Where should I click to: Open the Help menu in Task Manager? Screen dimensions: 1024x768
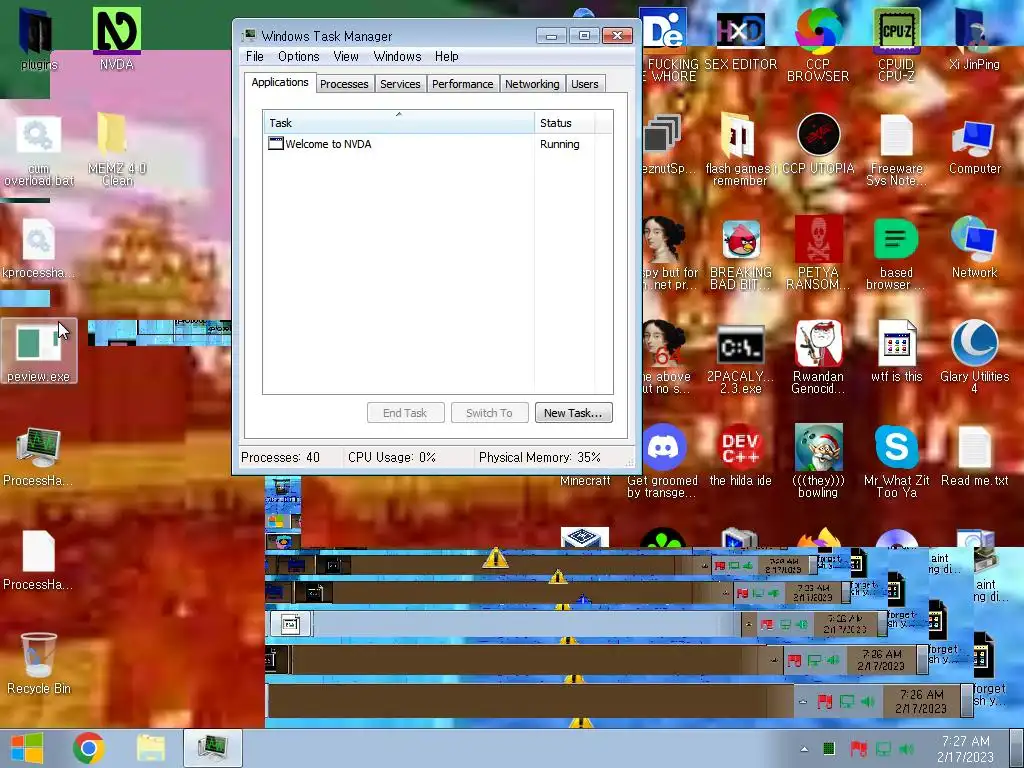coord(447,56)
